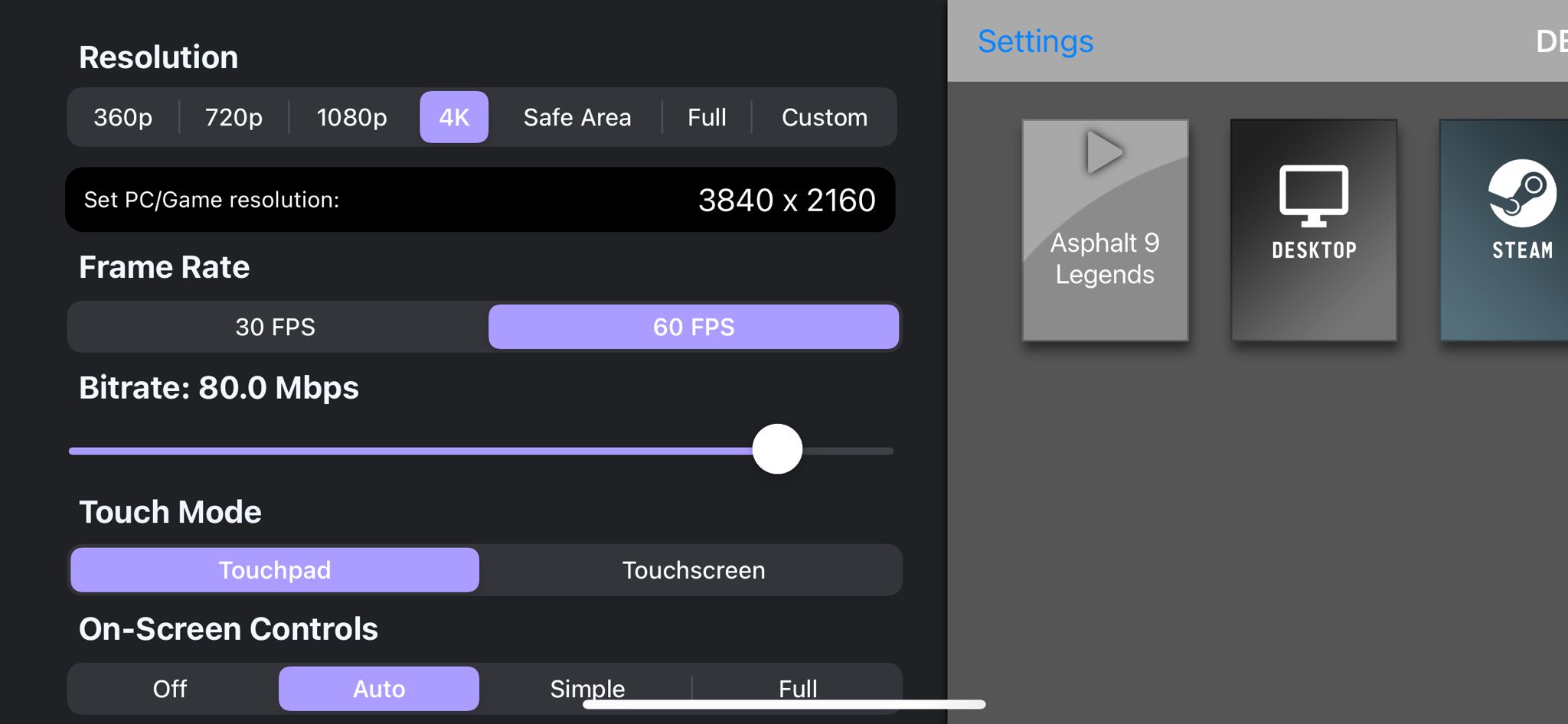
Task: Switch resolution to Safe Area
Action: [577, 117]
